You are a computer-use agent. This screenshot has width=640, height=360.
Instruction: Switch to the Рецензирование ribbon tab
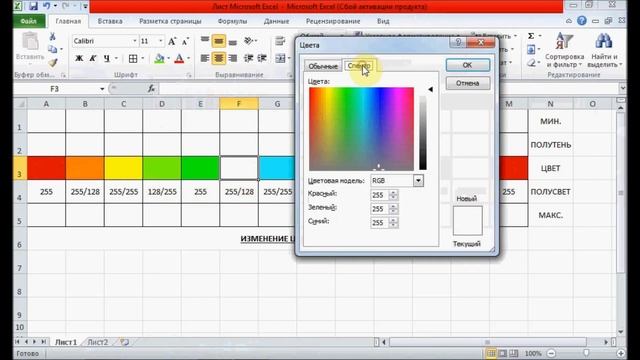333,21
